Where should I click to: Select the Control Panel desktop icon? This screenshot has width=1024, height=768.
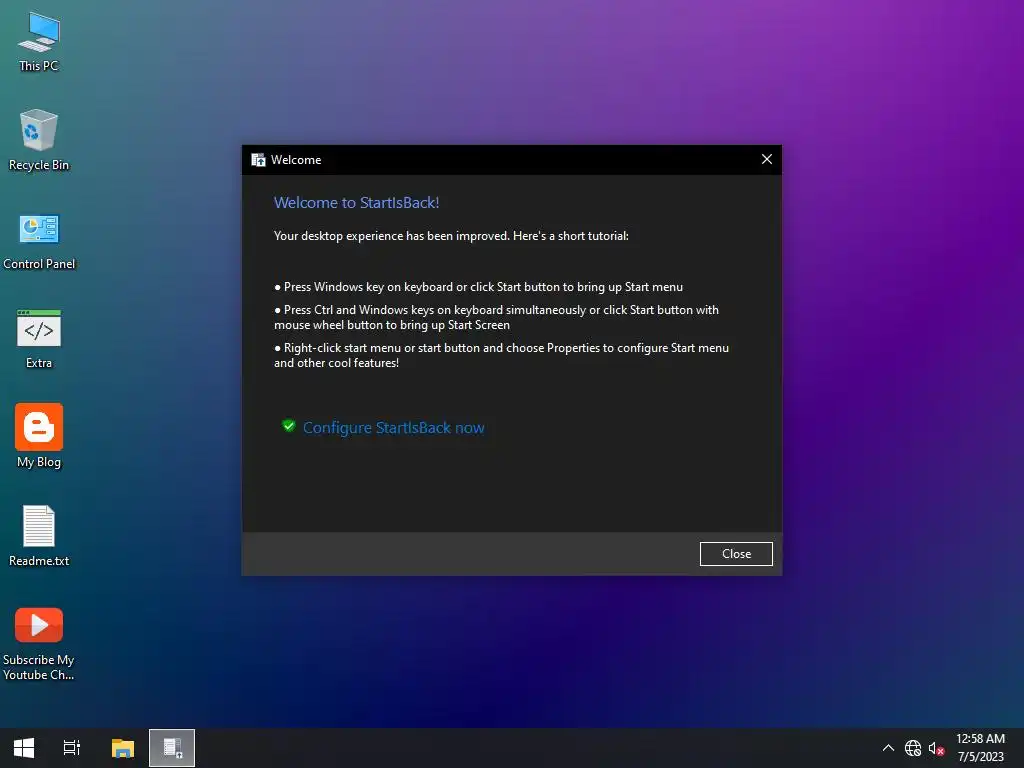click(x=39, y=240)
